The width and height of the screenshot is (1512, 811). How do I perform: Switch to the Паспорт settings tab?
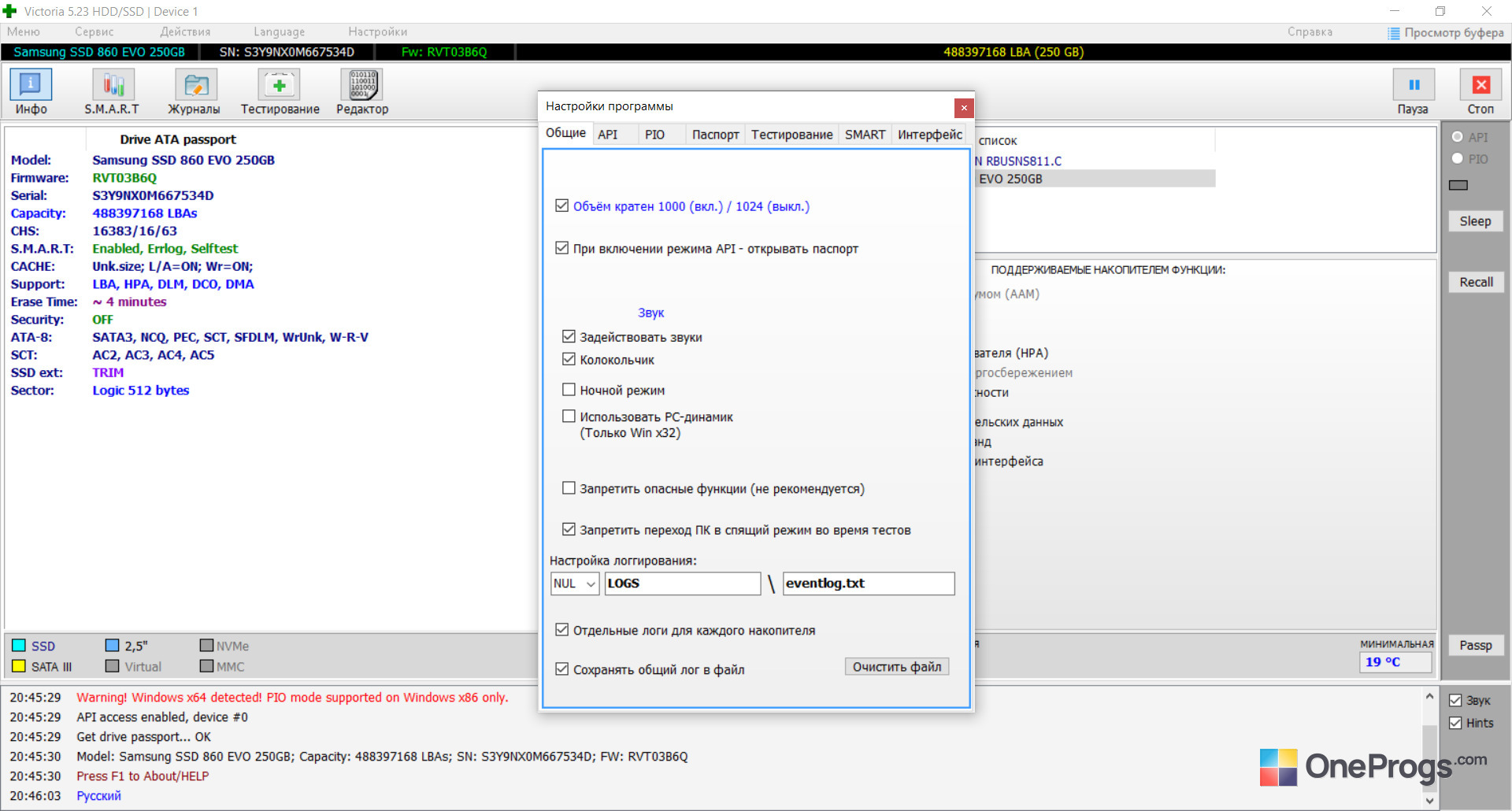715,135
